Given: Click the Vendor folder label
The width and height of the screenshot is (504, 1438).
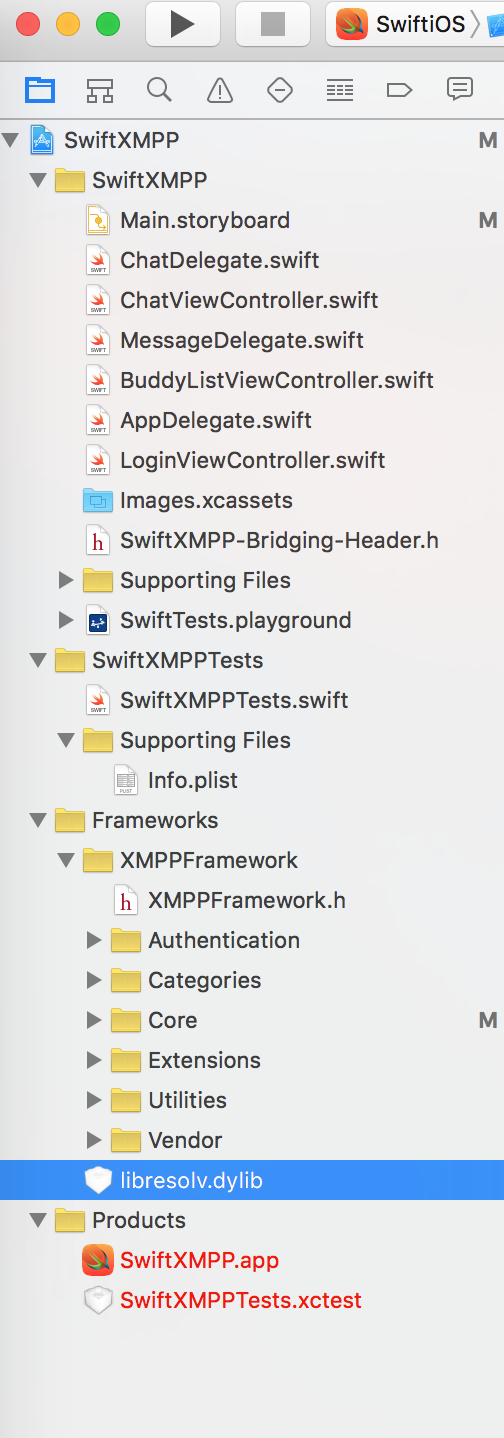Looking at the screenshot, I should coord(185,1140).
